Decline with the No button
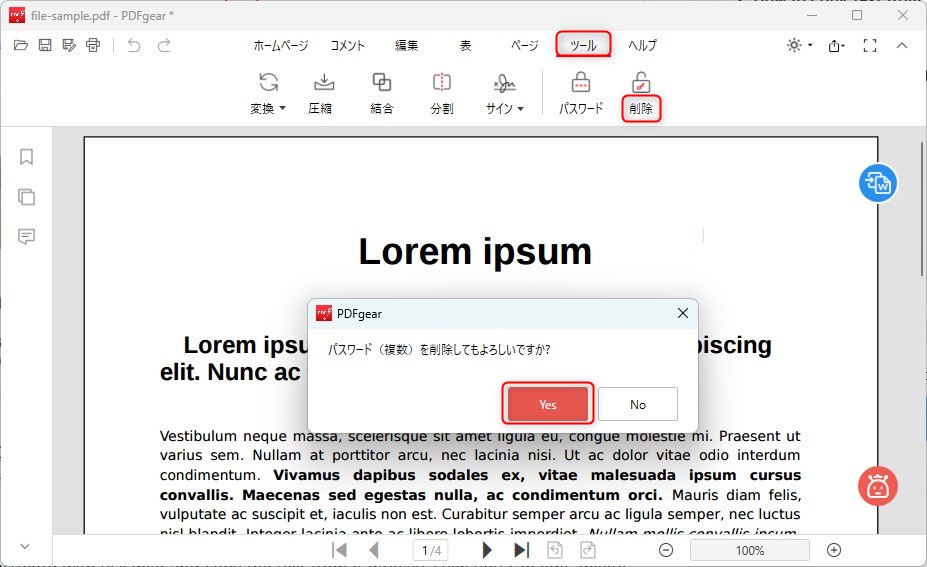 pos(637,404)
